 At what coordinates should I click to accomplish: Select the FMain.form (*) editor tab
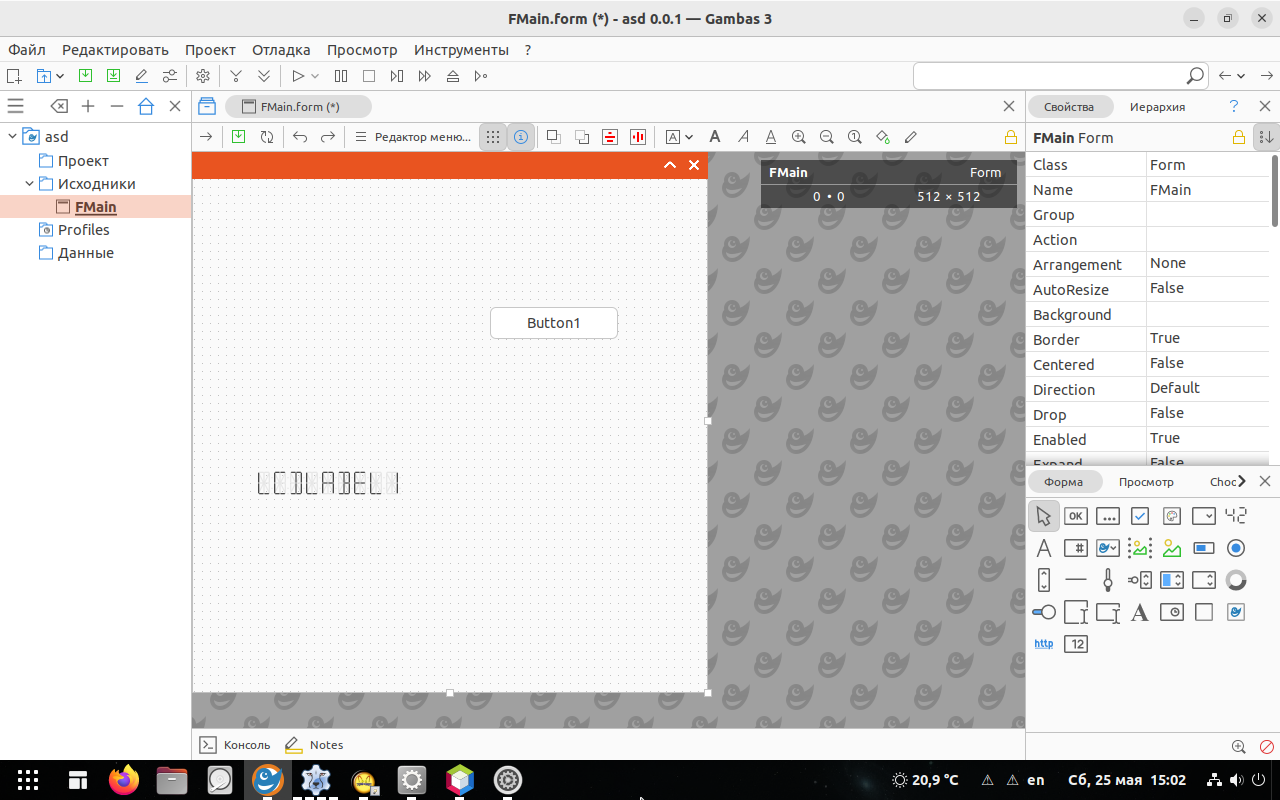[x=299, y=107]
